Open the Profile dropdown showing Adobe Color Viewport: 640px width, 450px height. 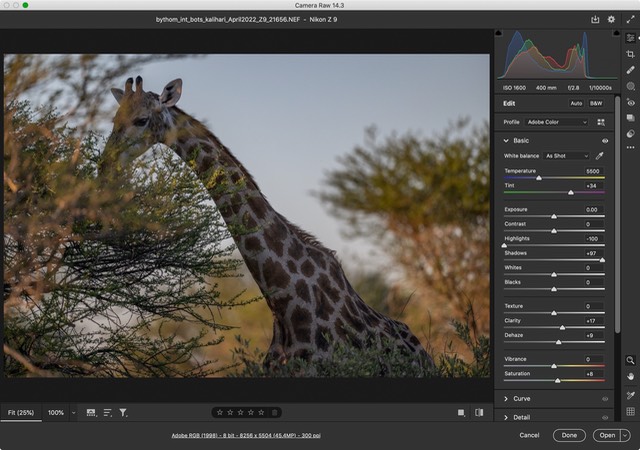(557, 122)
